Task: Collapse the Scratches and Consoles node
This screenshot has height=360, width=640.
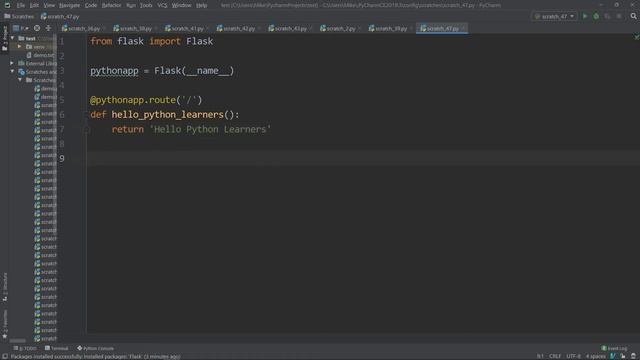Action: coord(12,71)
